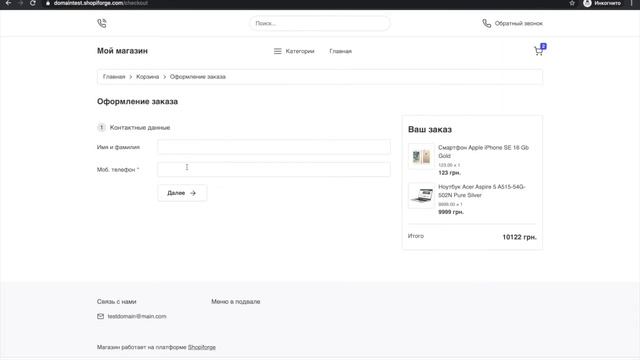The image size is (640, 360).
Task: Click the hamburger icon beside Категории
Action: [x=278, y=51]
